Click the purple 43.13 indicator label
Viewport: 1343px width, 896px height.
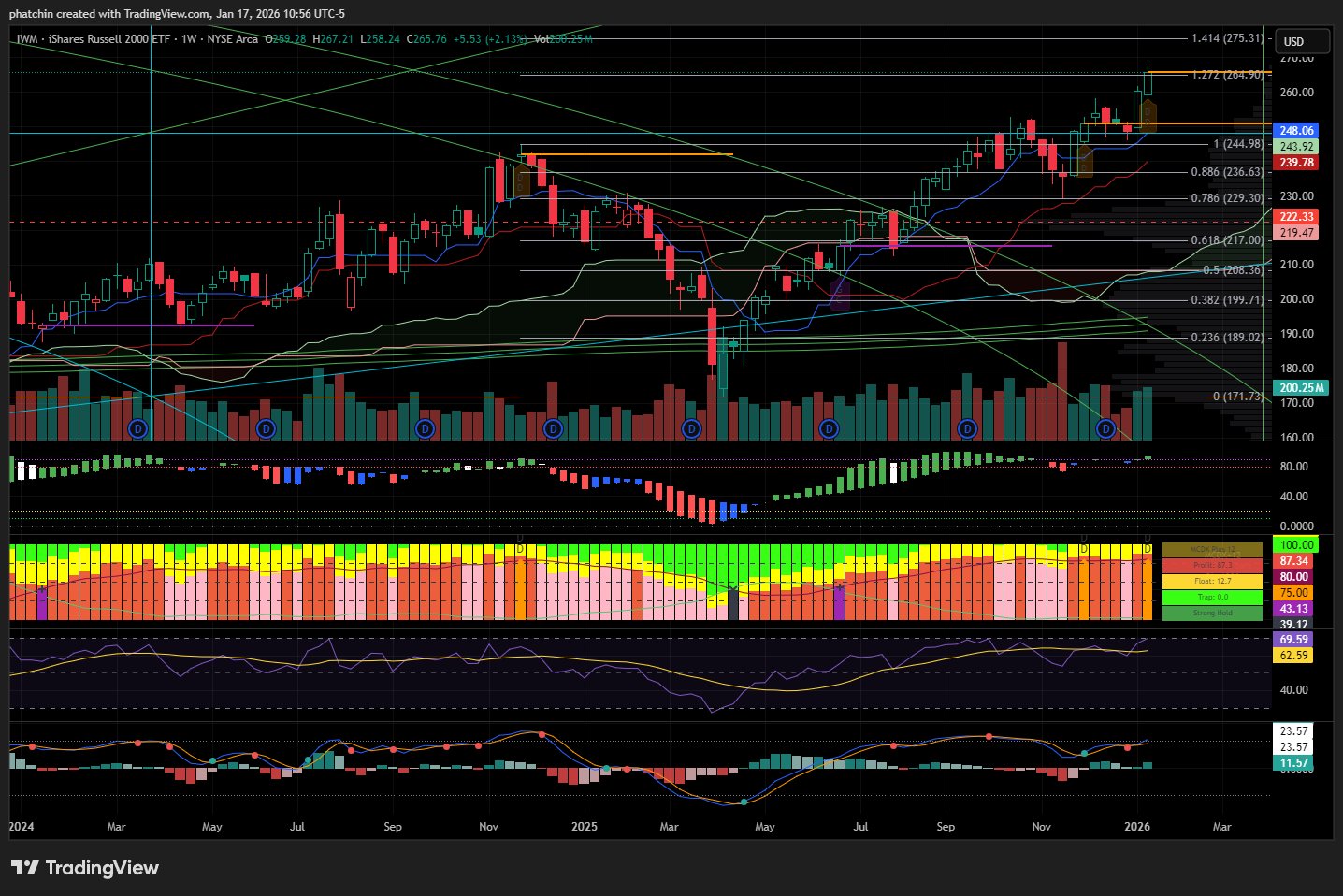[x=1296, y=609]
